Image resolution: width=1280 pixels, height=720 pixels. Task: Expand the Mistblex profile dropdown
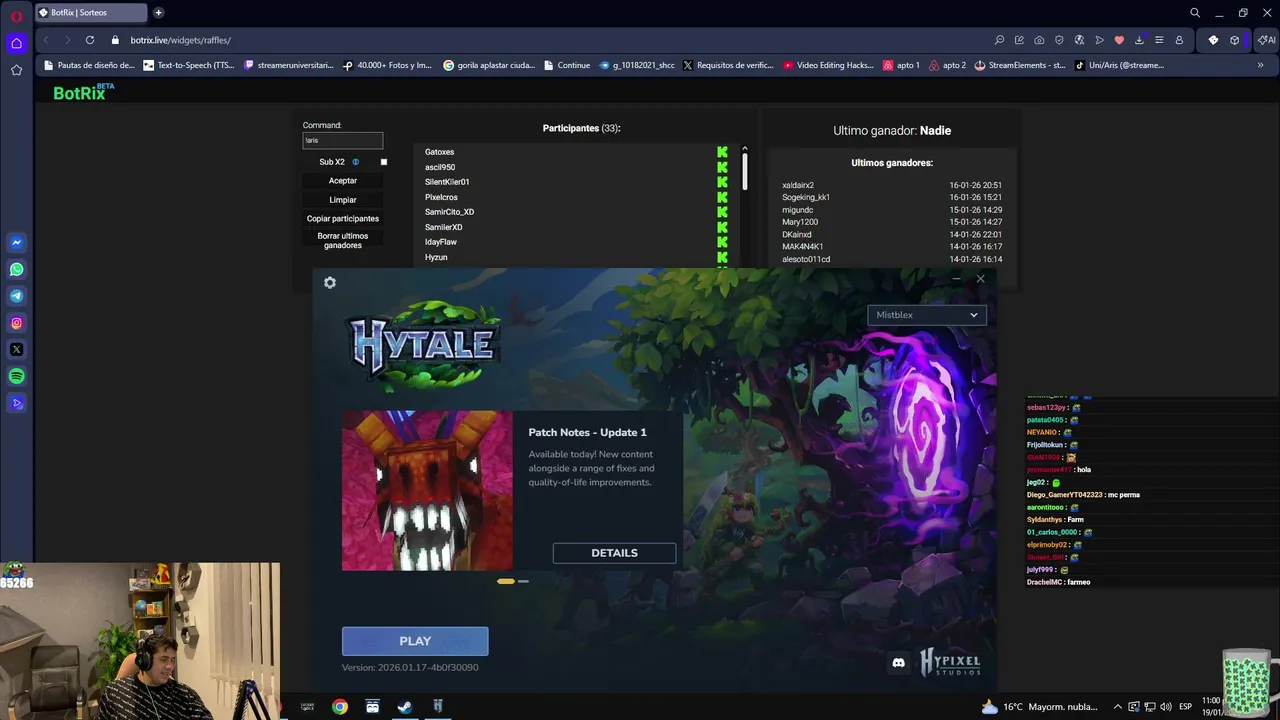pos(927,315)
